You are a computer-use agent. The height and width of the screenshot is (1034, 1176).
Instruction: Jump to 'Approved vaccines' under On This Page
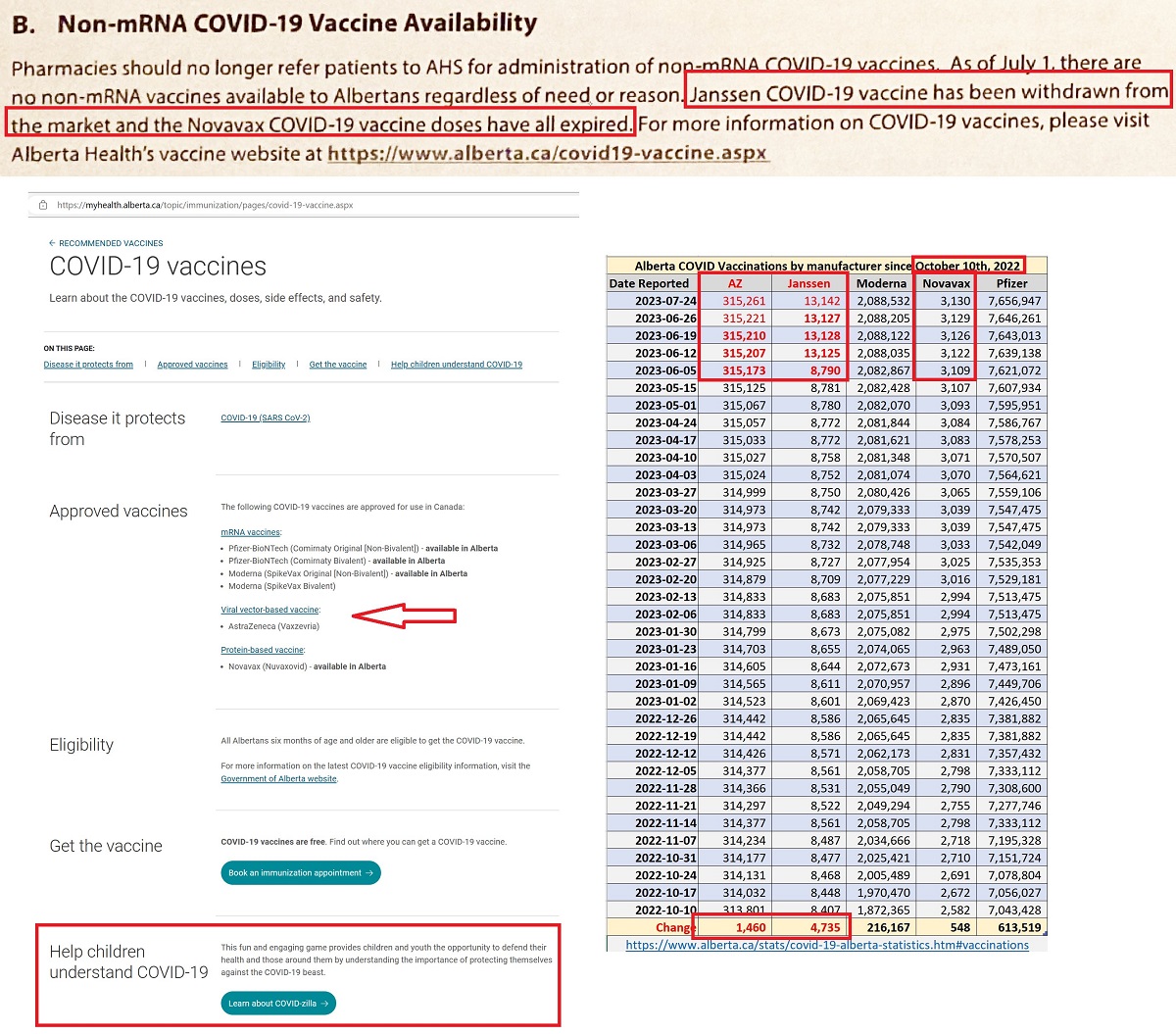[x=192, y=365]
